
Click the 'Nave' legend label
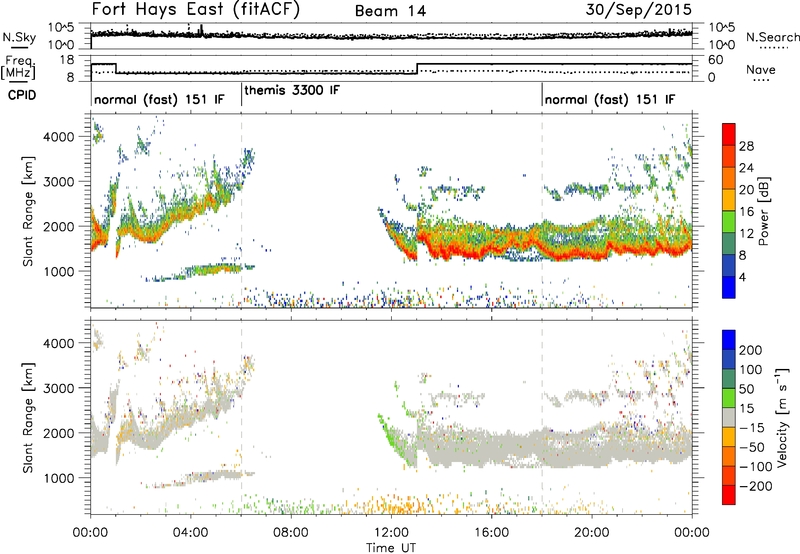click(761, 69)
